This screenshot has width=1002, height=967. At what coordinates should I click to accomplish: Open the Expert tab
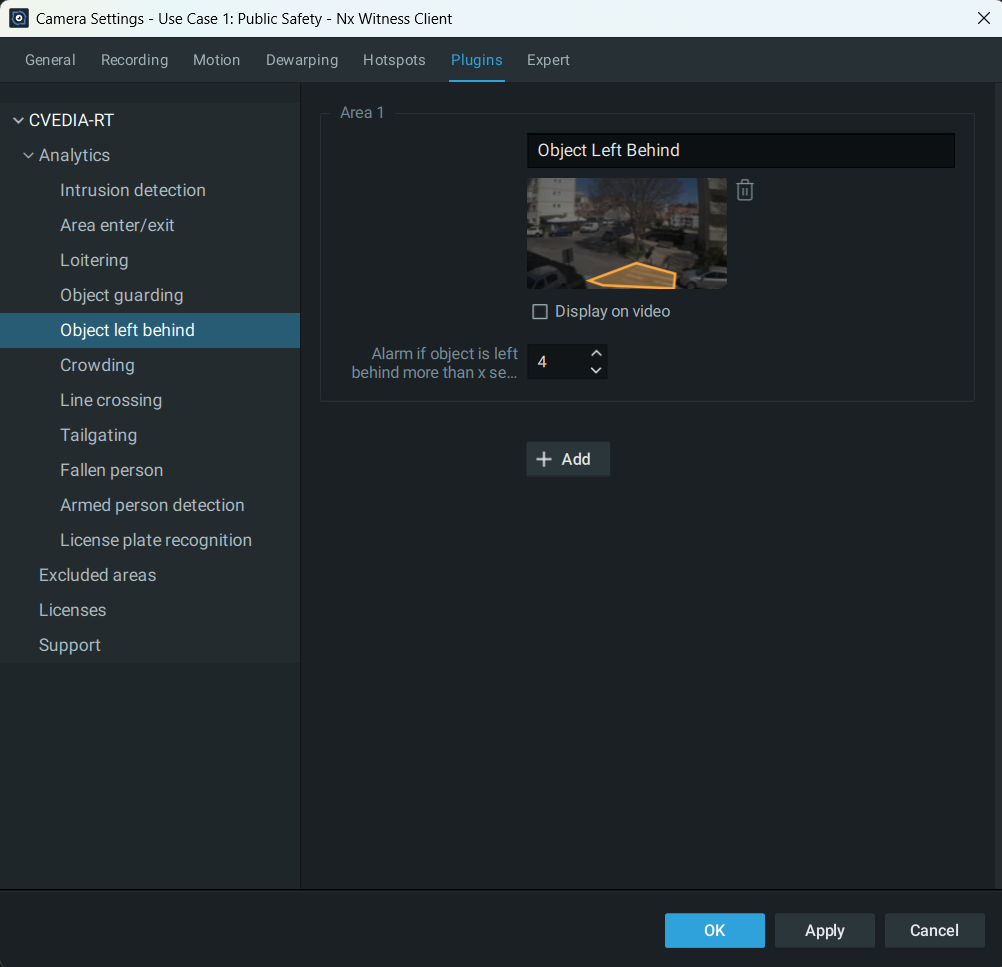pyautogui.click(x=548, y=60)
